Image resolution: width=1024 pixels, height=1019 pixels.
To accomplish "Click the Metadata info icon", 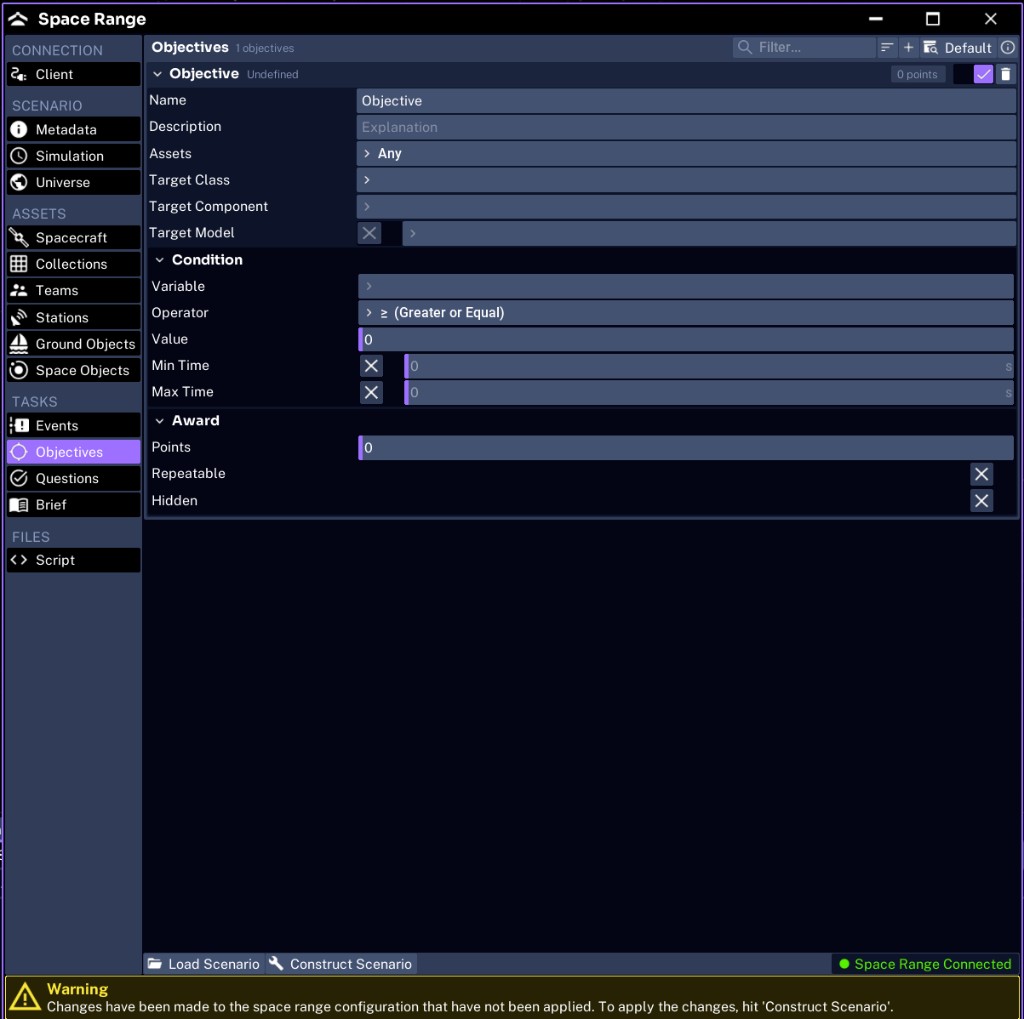I will 19,129.
